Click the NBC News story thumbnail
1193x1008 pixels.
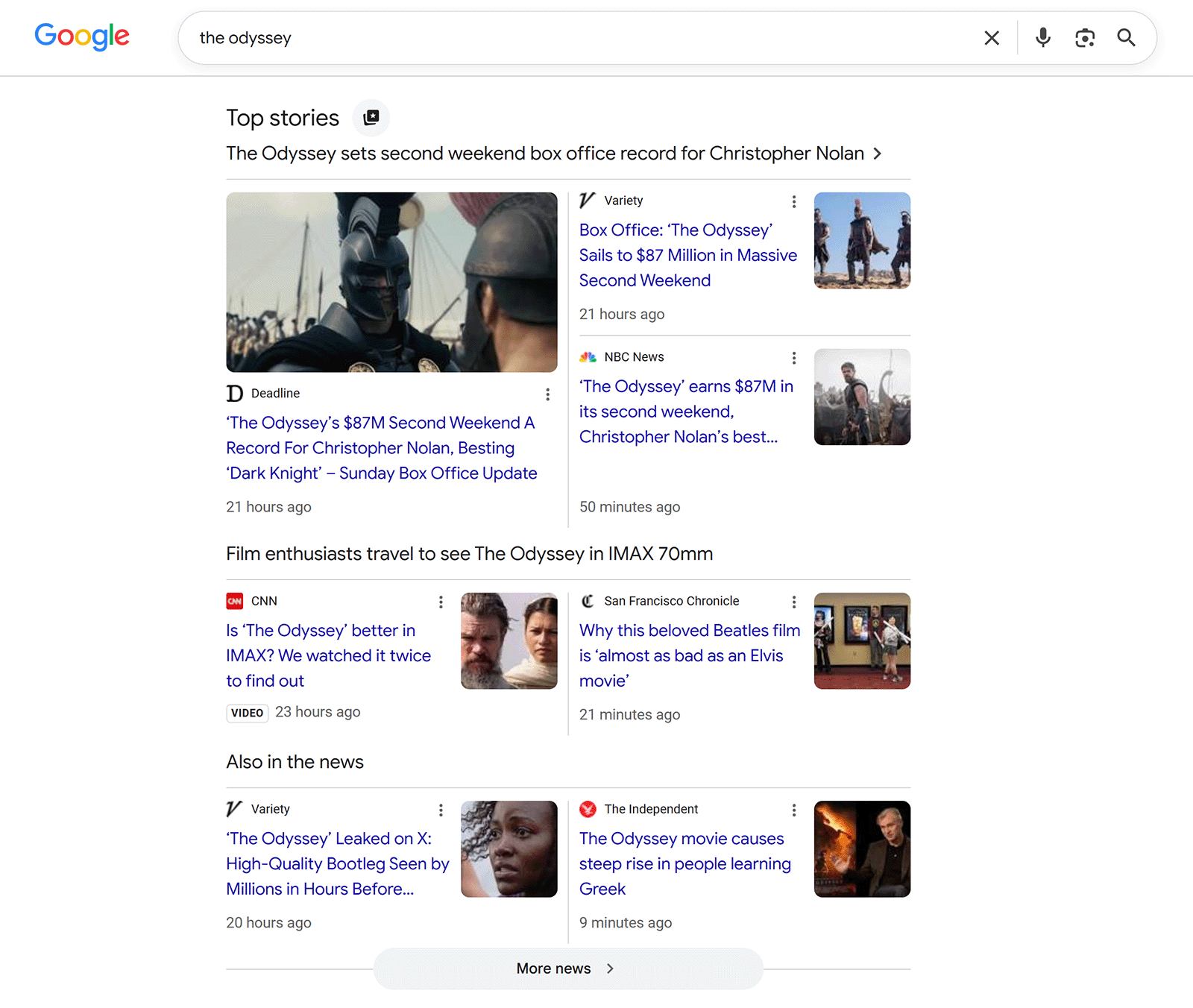coord(862,397)
